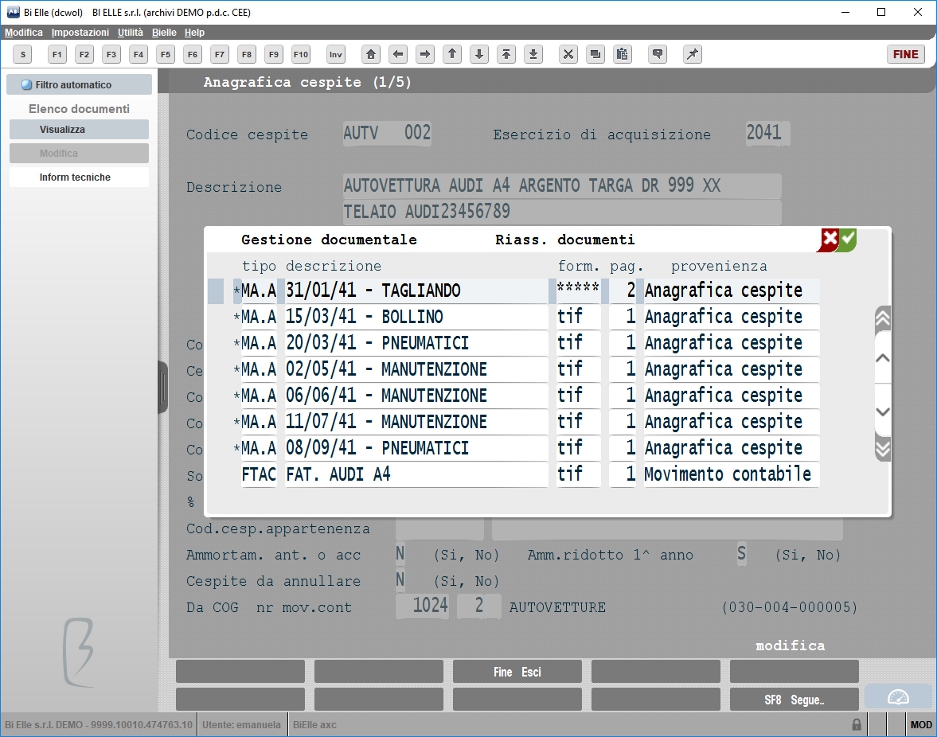This screenshot has width=937, height=737.
Task: Click the FTAC type cell
Action: (259, 475)
